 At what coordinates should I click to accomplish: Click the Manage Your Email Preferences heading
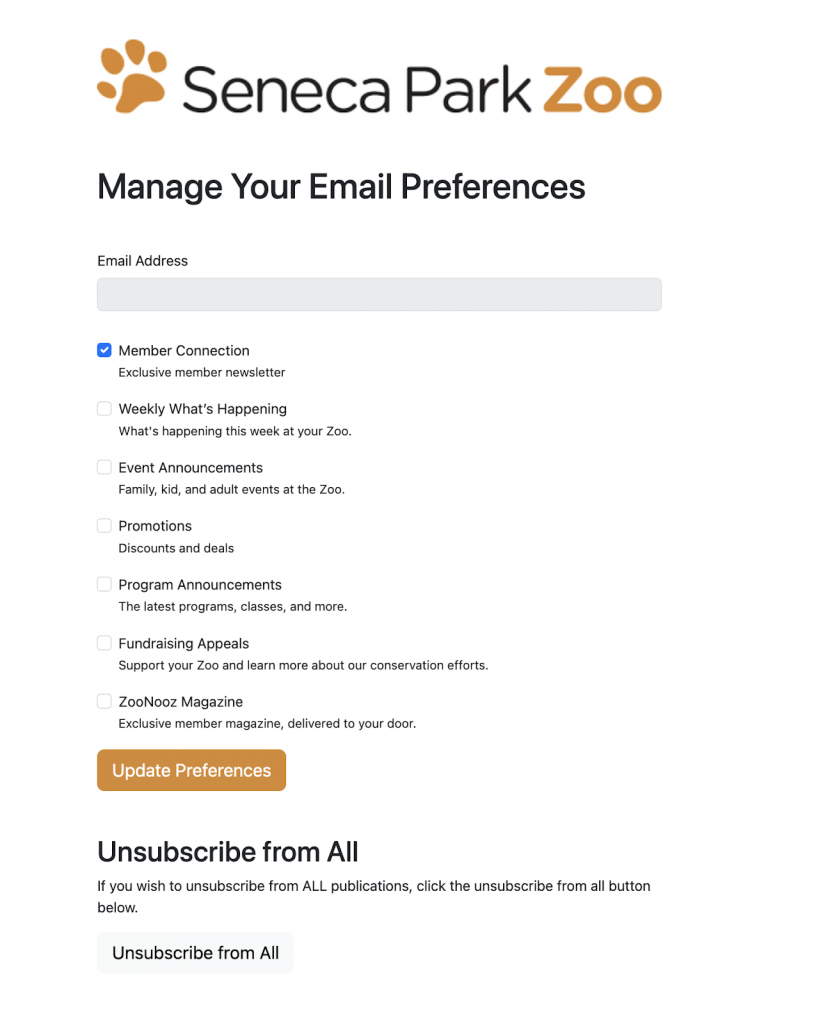pyautogui.click(x=341, y=187)
